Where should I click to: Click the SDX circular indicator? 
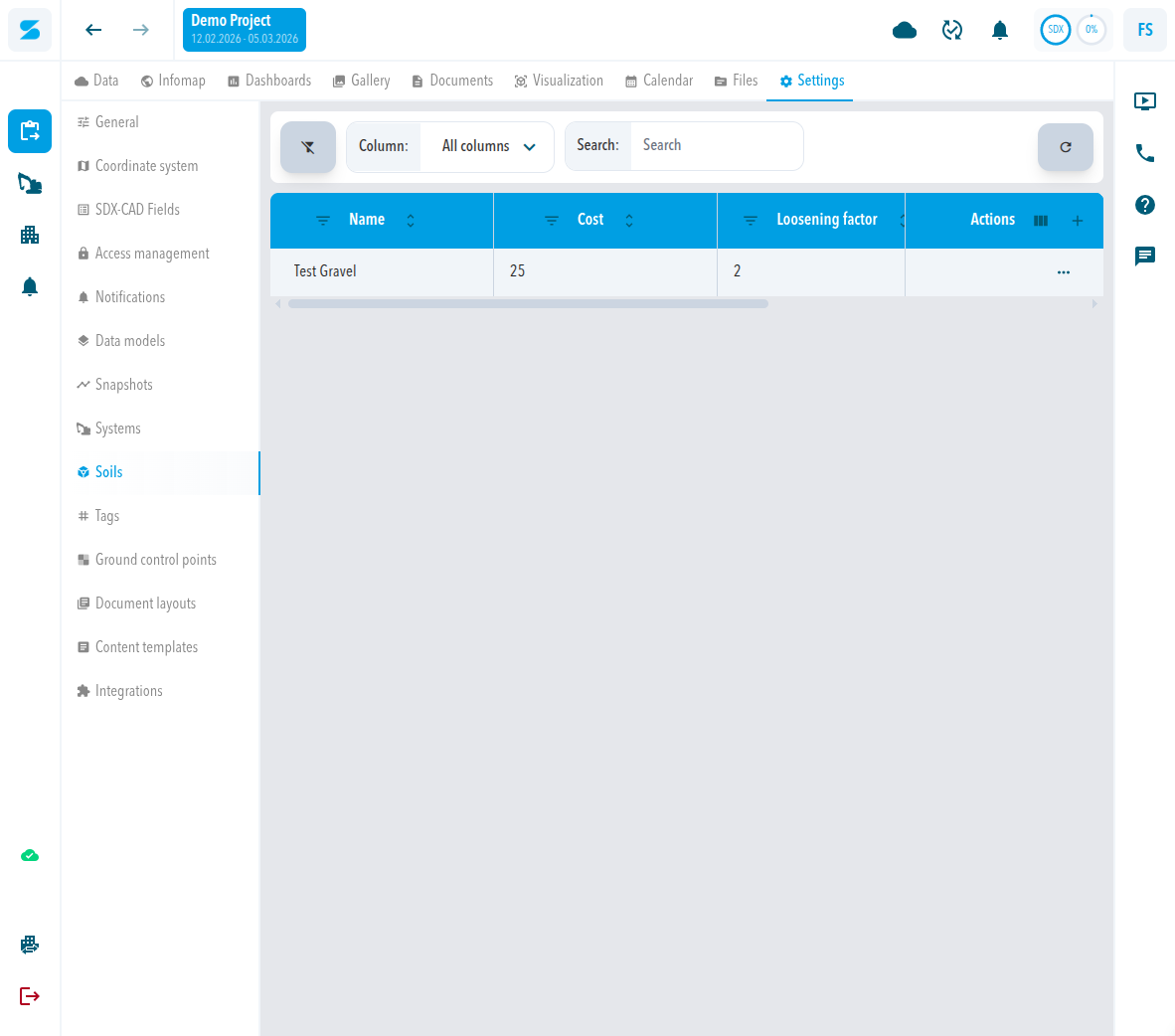1055,30
